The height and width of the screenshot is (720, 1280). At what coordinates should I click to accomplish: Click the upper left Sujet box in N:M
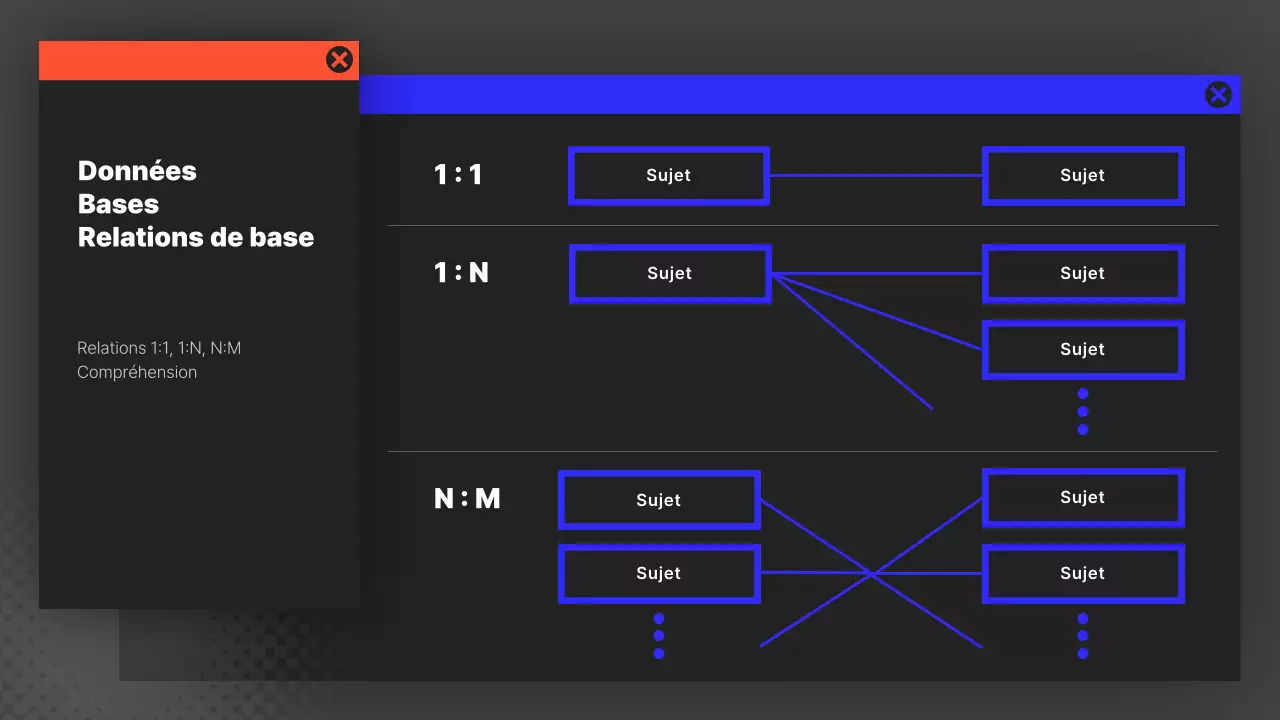point(659,500)
